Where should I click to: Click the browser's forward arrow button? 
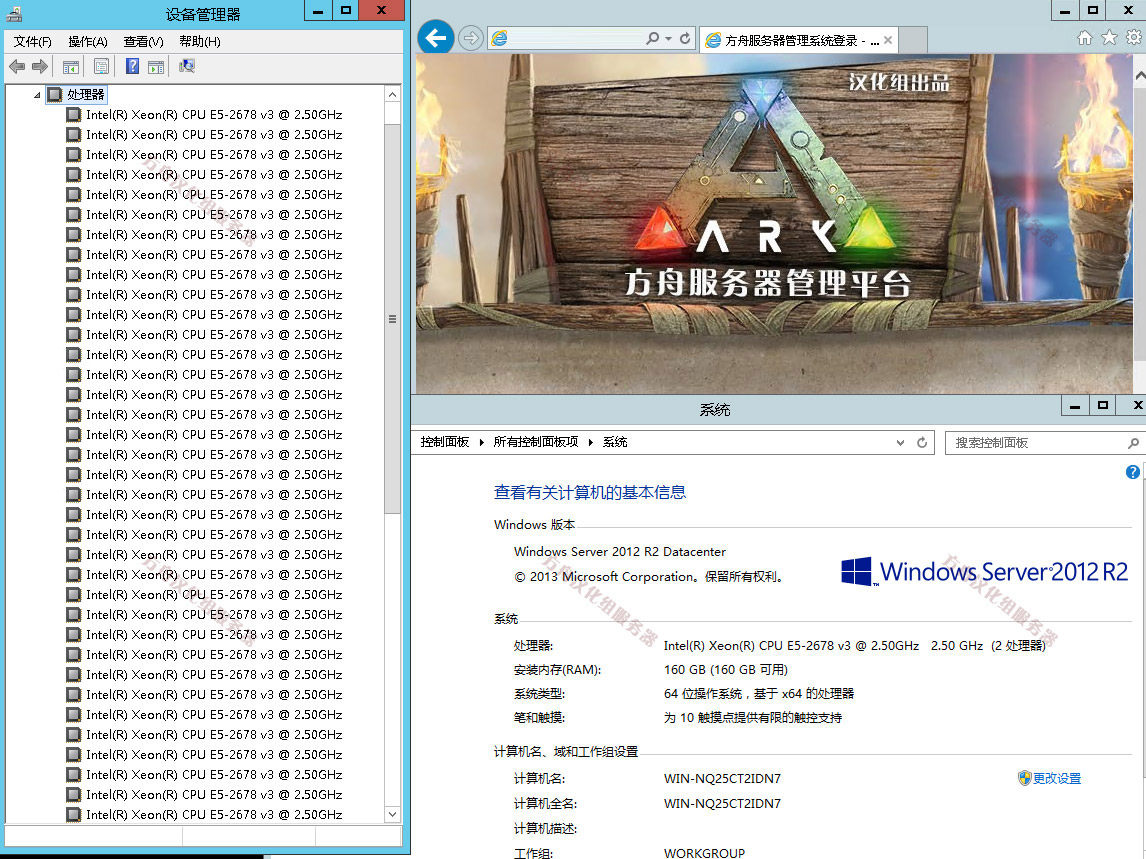point(471,38)
